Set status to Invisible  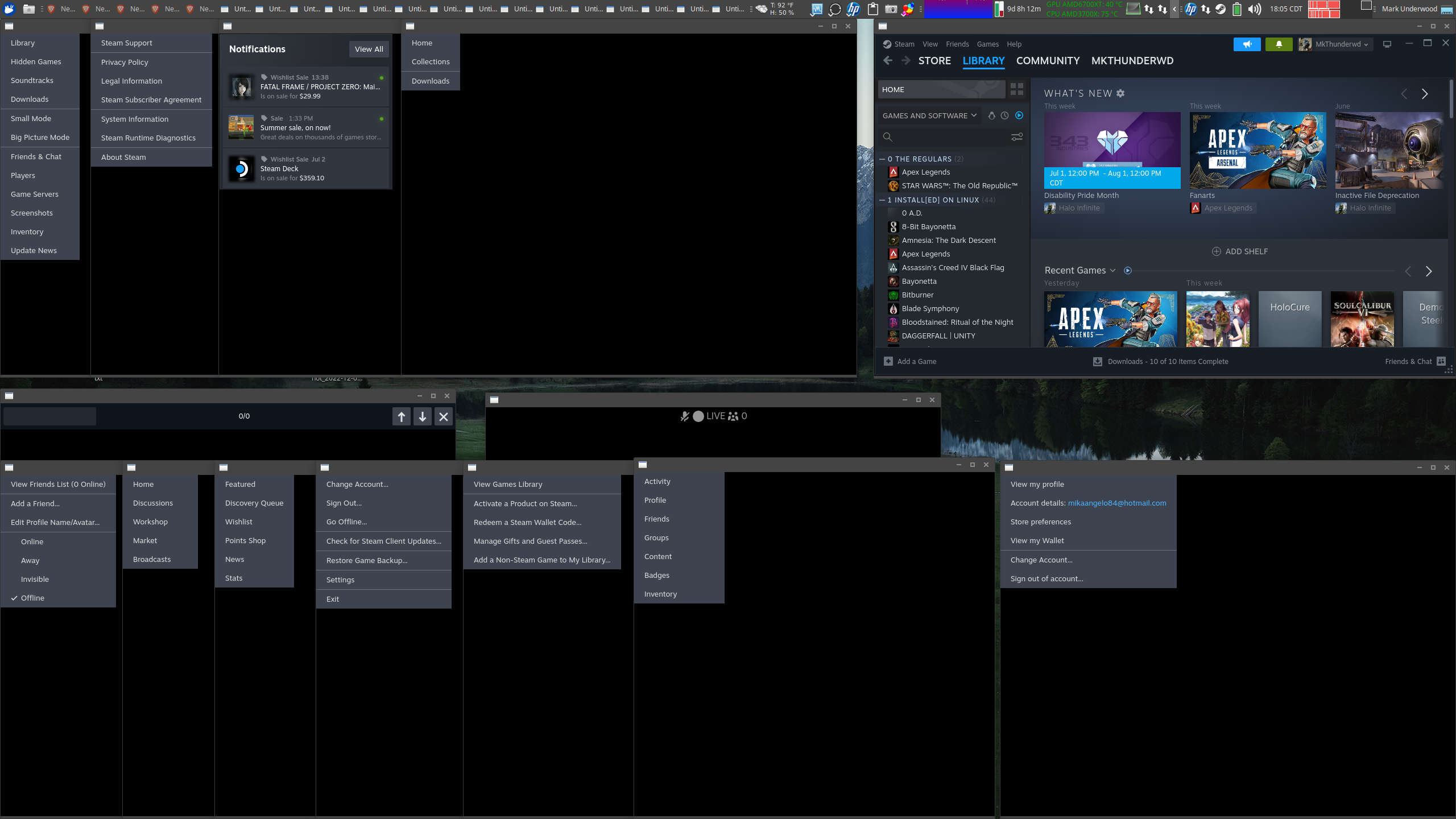pos(35,579)
